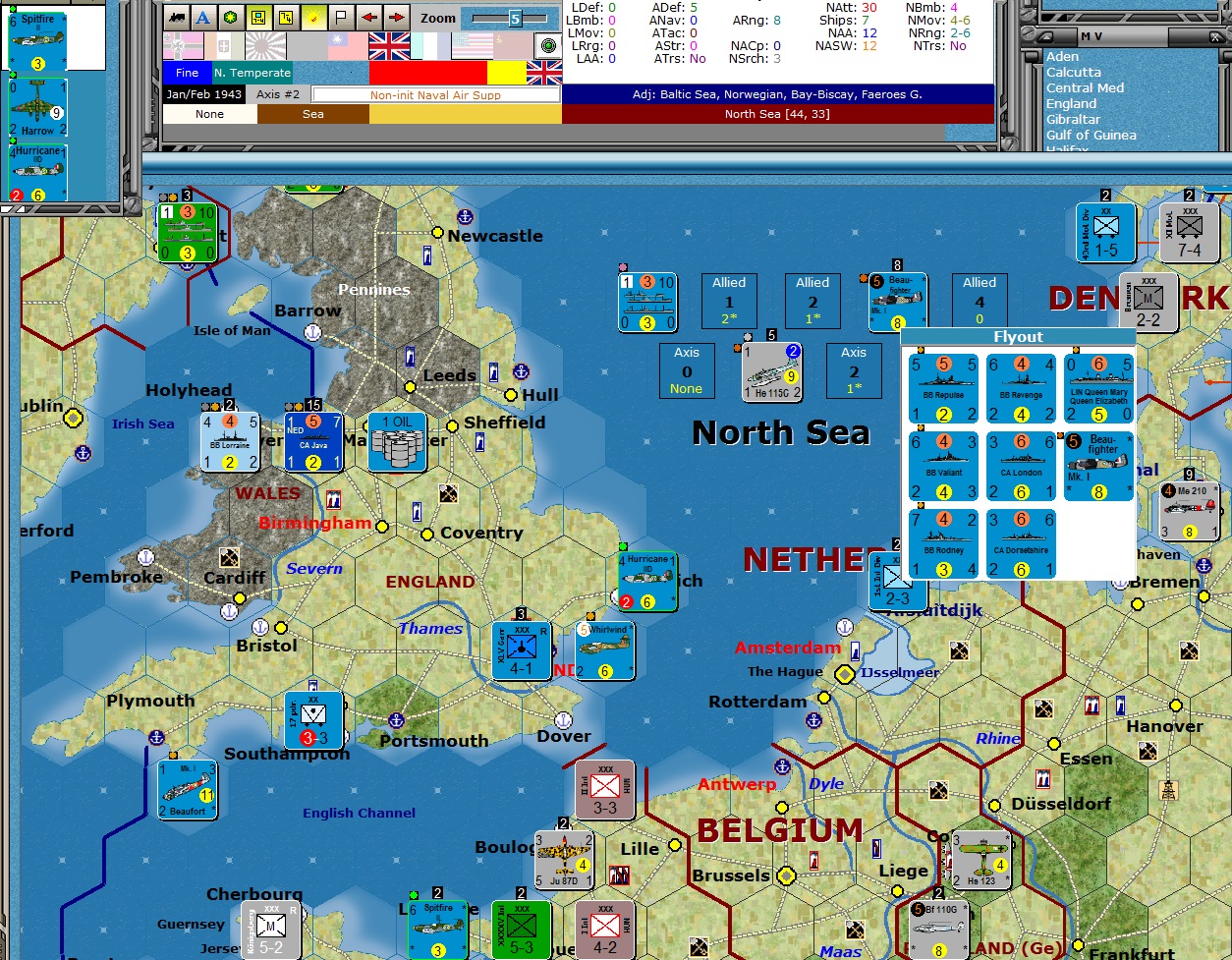This screenshot has height=960, width=1232.
Task: Select the Harrow aircraft in unit panel
Action: point(37,108)
